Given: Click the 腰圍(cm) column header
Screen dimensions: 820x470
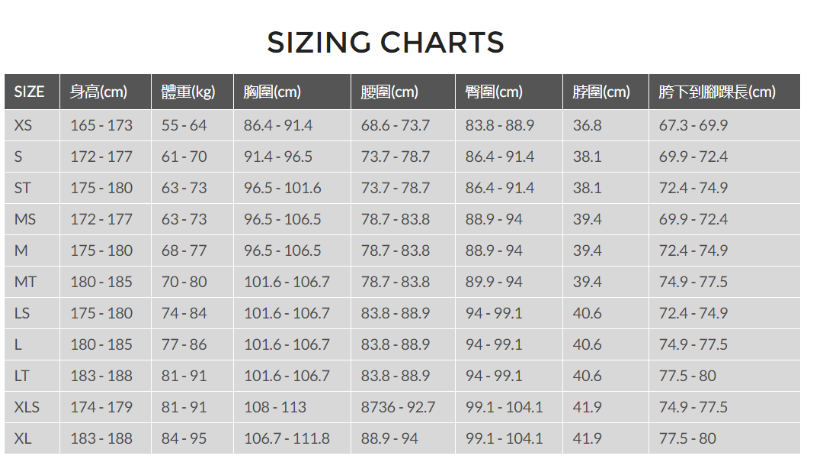Looking at the screenshot, I should pyautogui.click(x=403, y=91).
